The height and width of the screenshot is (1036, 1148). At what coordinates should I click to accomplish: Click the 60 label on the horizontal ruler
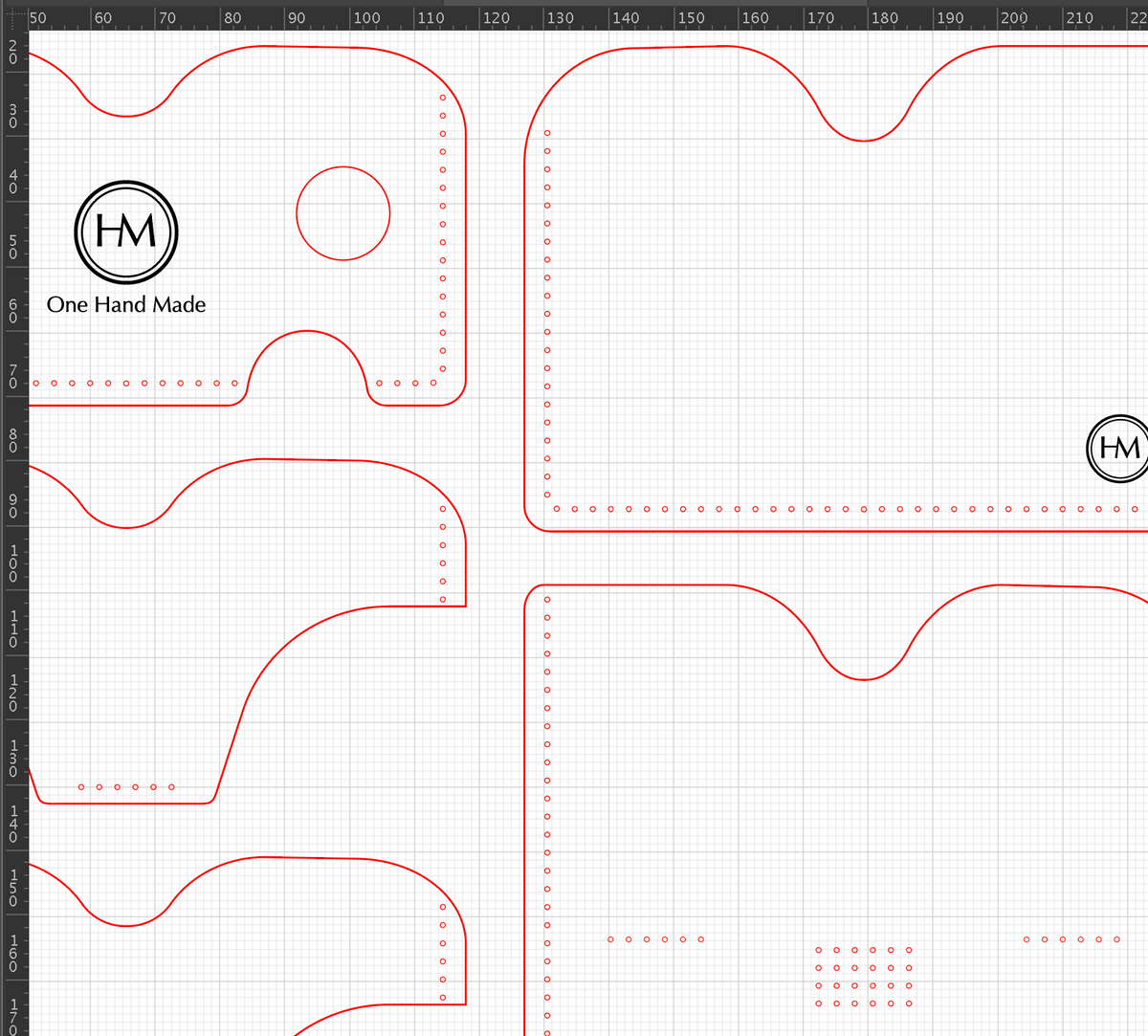(x=102, y=17)
